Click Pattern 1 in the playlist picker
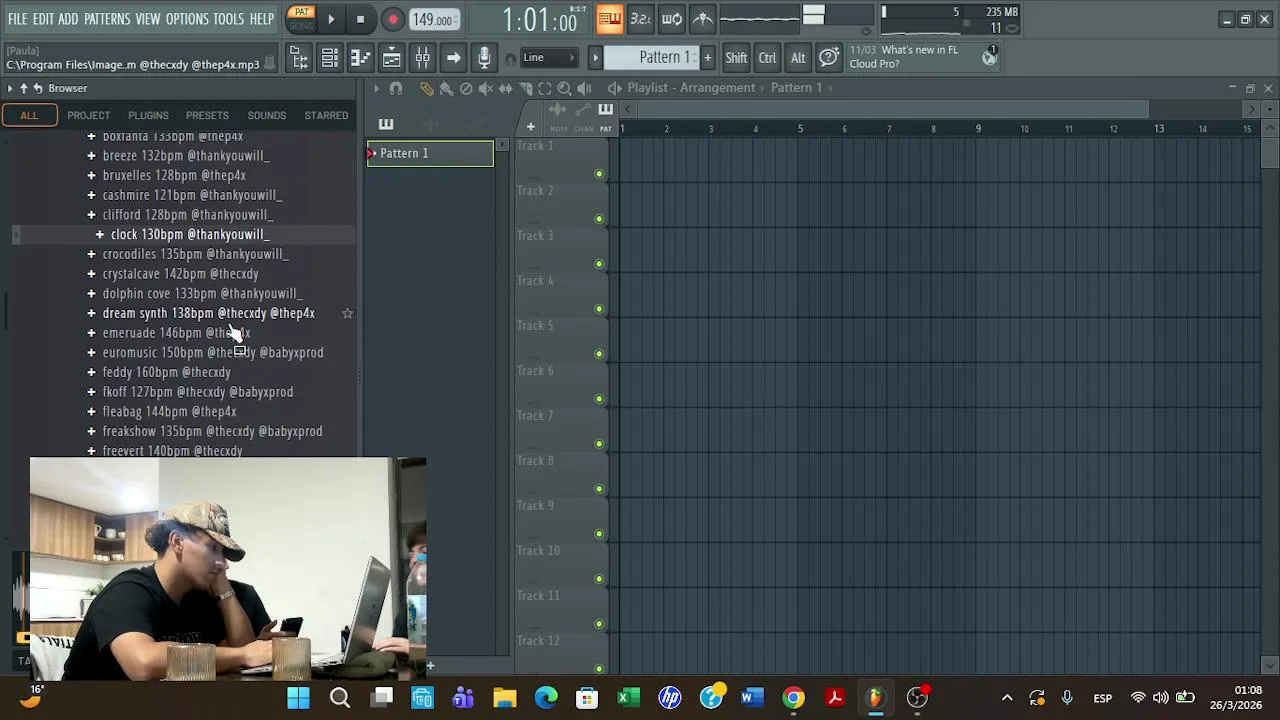Screen dimensions: 1280x720 430,153
